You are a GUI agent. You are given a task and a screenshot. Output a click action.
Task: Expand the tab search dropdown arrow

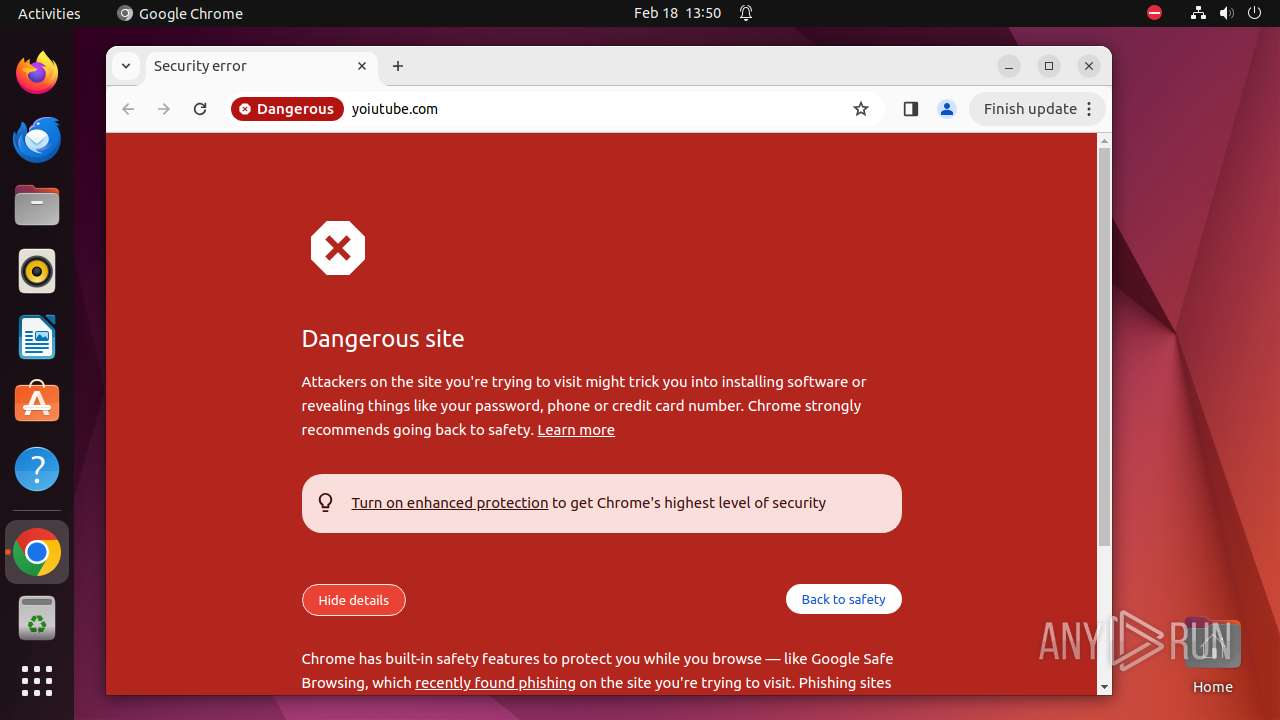pyautogui.click(x=125, y=66)
